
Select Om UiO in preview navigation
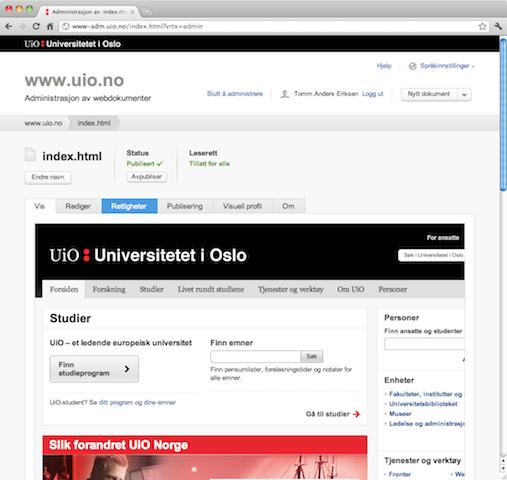351,289
